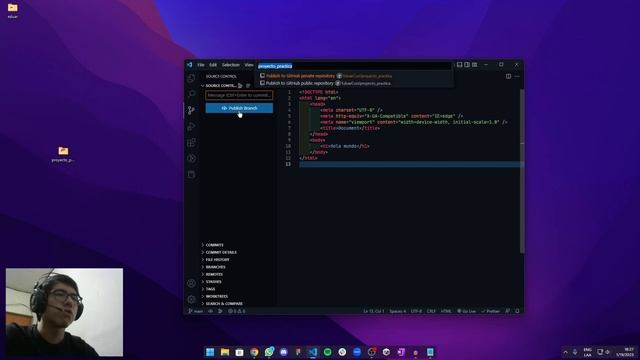Click Spaces: 4 indentation in status bar
This screenshot has width=640, height=360.
(x=398, y=311)
